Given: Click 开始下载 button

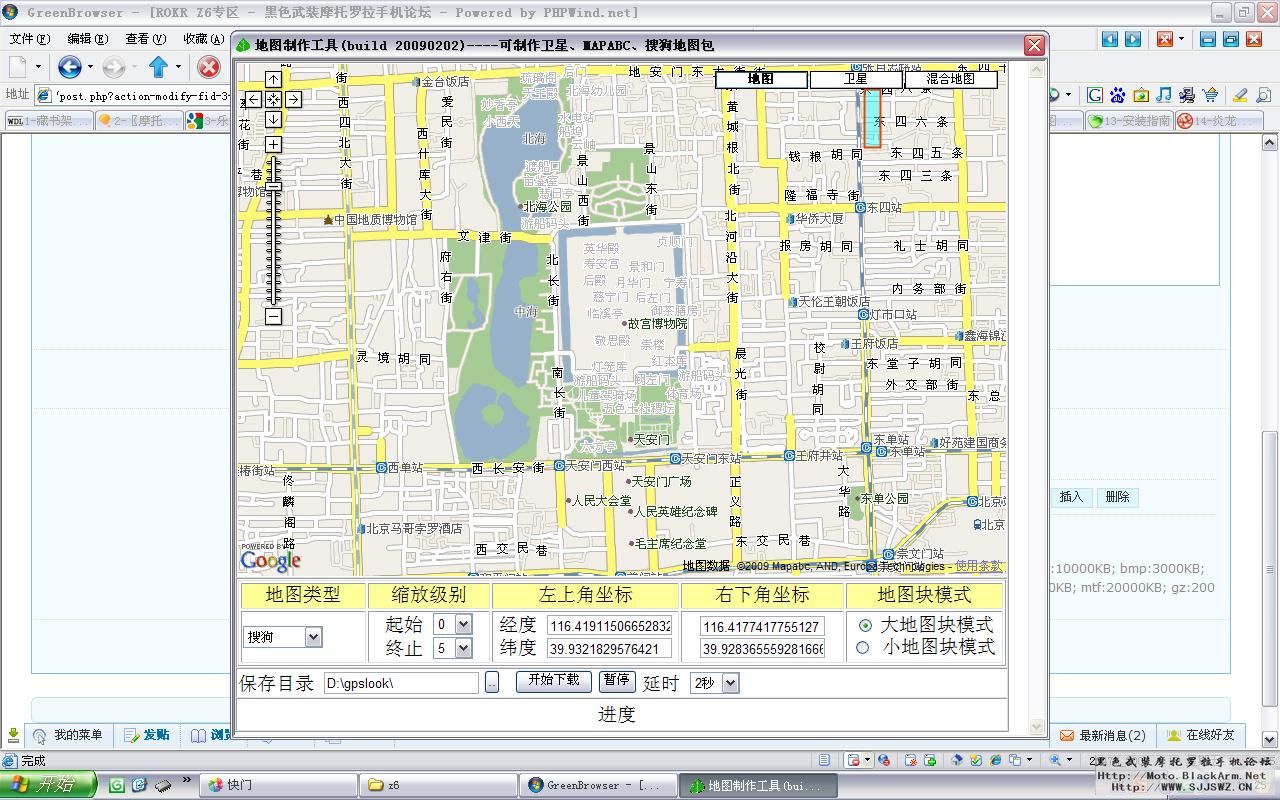Looking at the screenshot, I should pos(553,680).
